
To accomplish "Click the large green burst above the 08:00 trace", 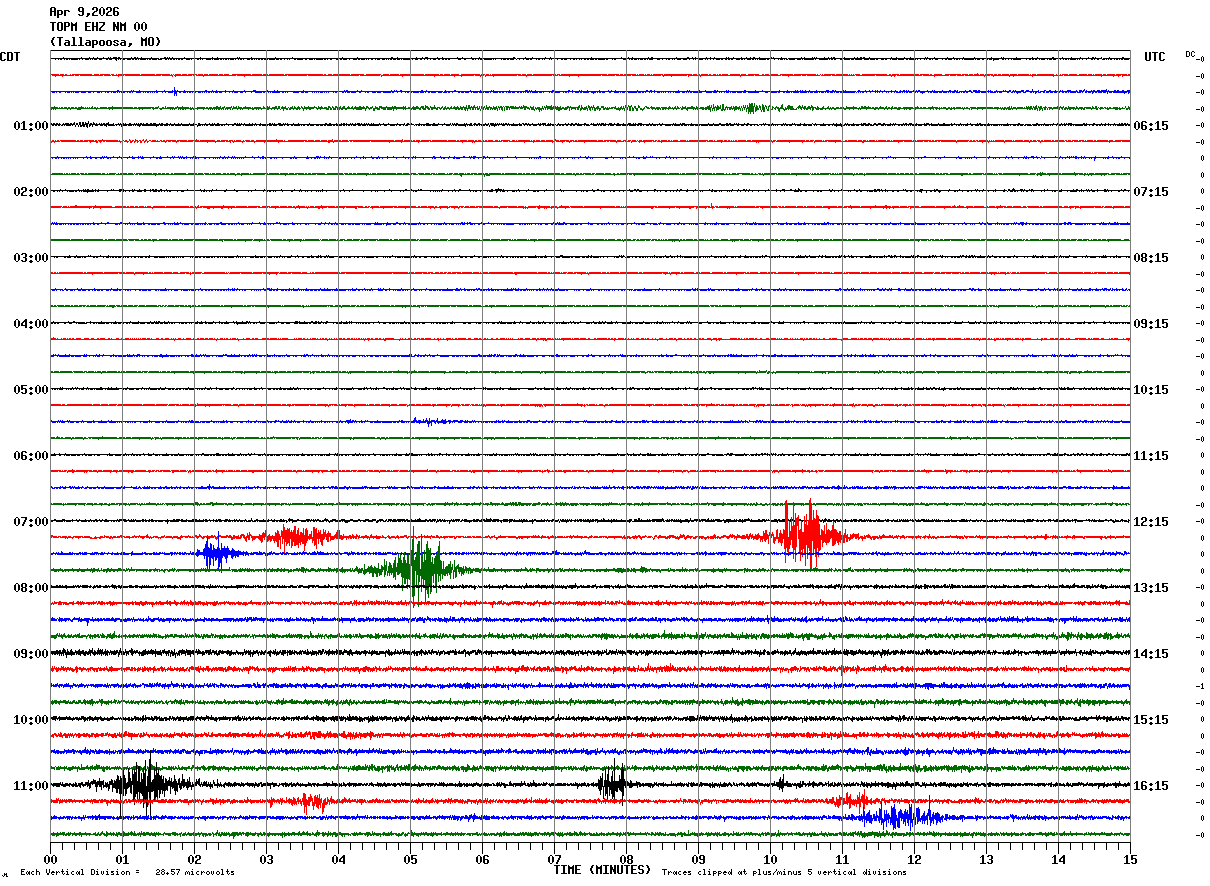I will click(422, 569).
